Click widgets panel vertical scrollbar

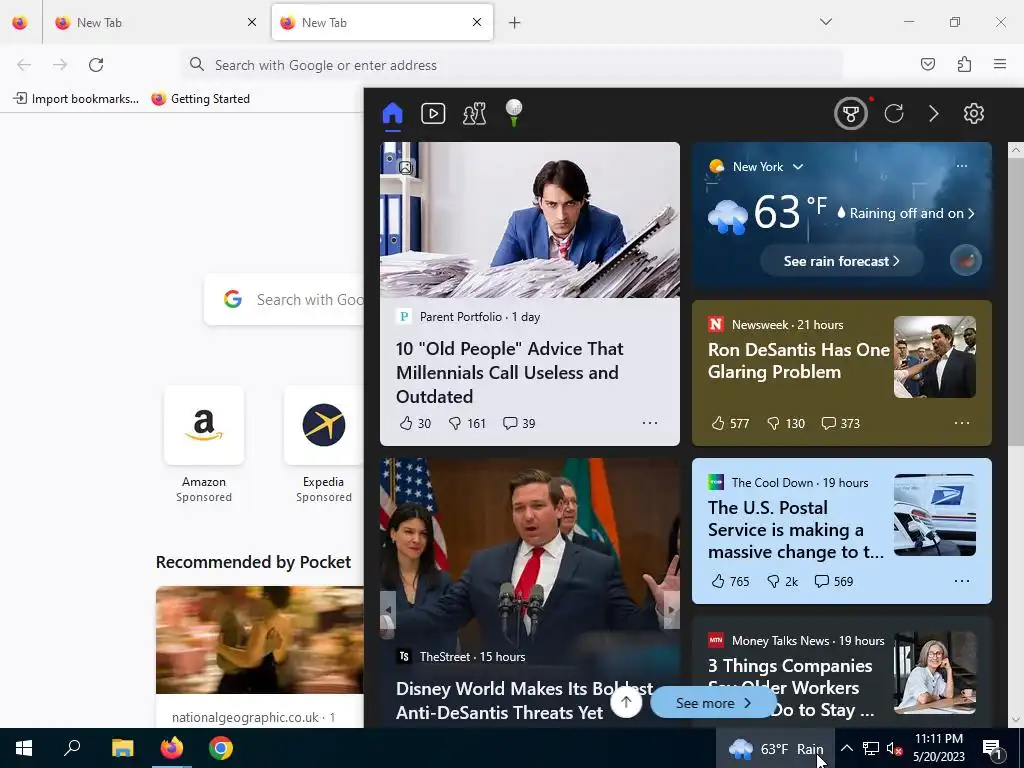[1016, 300]
